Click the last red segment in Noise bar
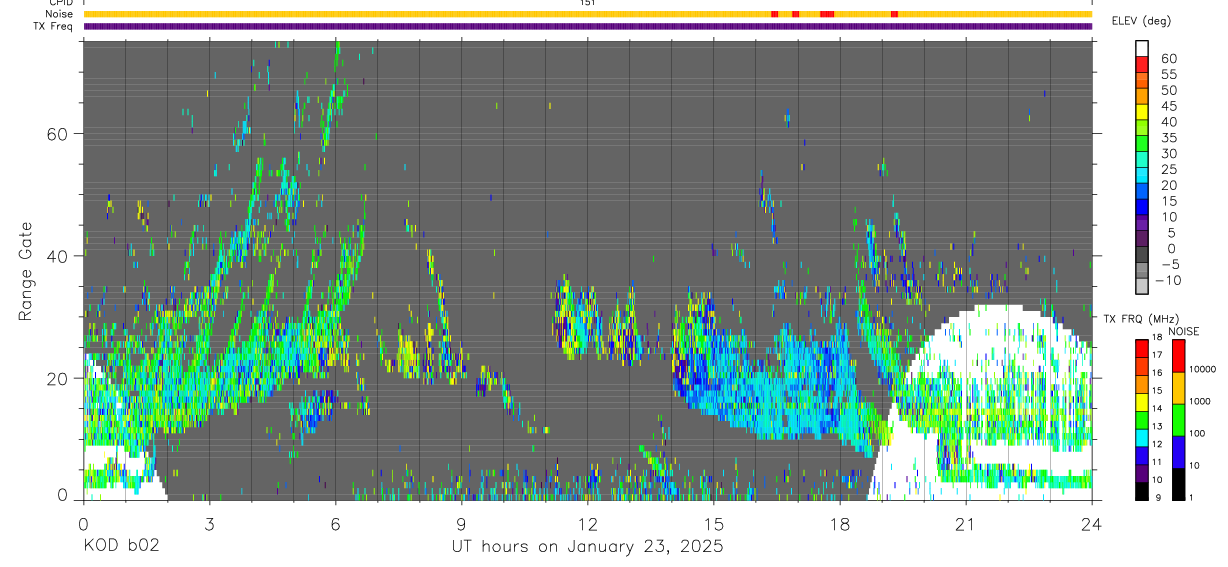The height and width of the screenshot is (567, 1228). [894, 14]
